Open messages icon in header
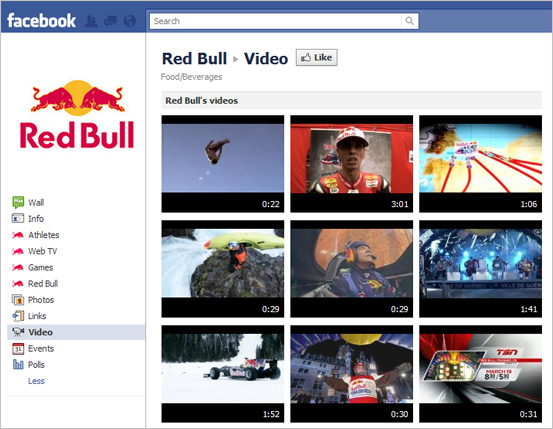Viewport: 553px width, 429px height. [111, 21]
